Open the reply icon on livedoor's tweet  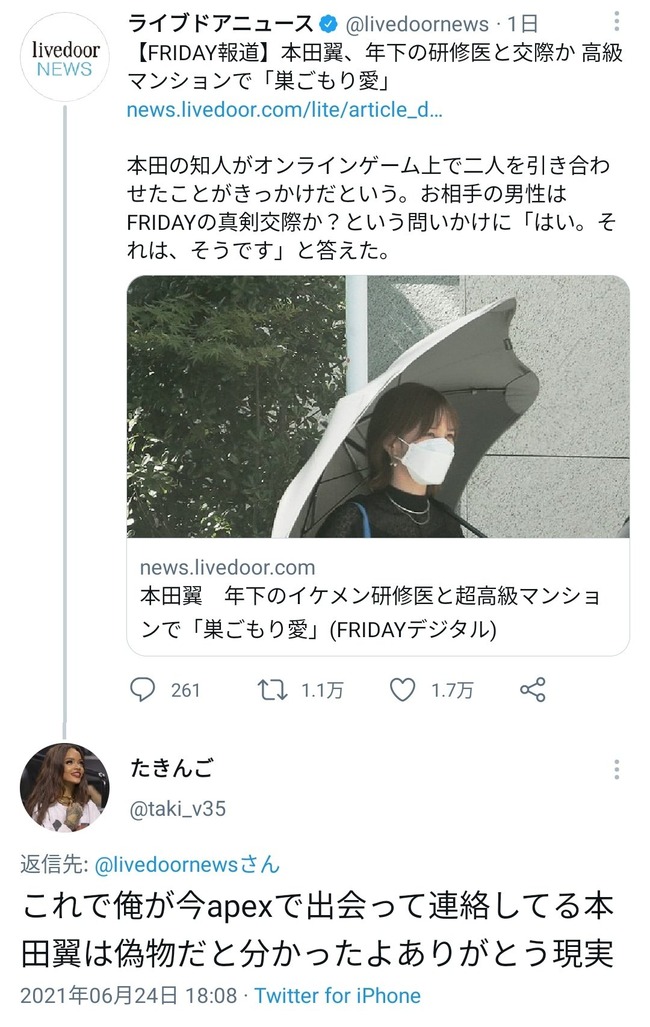tap(146, 689)
